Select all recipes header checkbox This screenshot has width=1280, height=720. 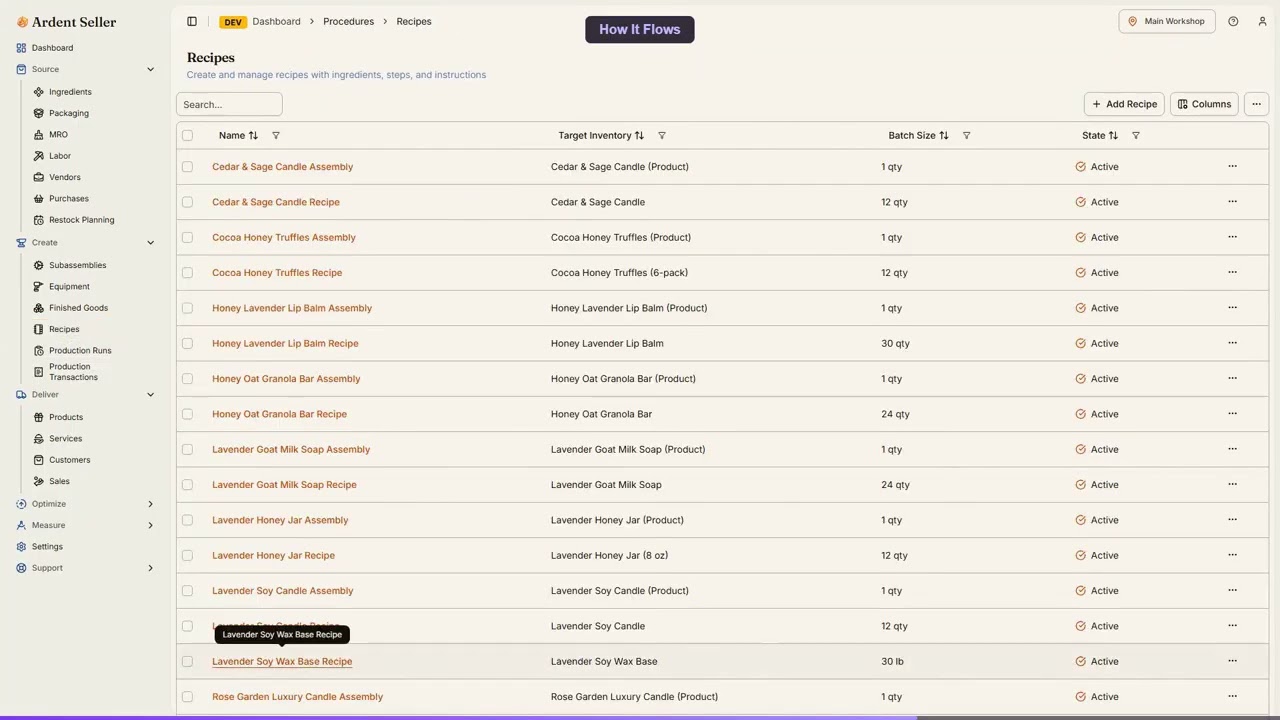pos(187,135)
